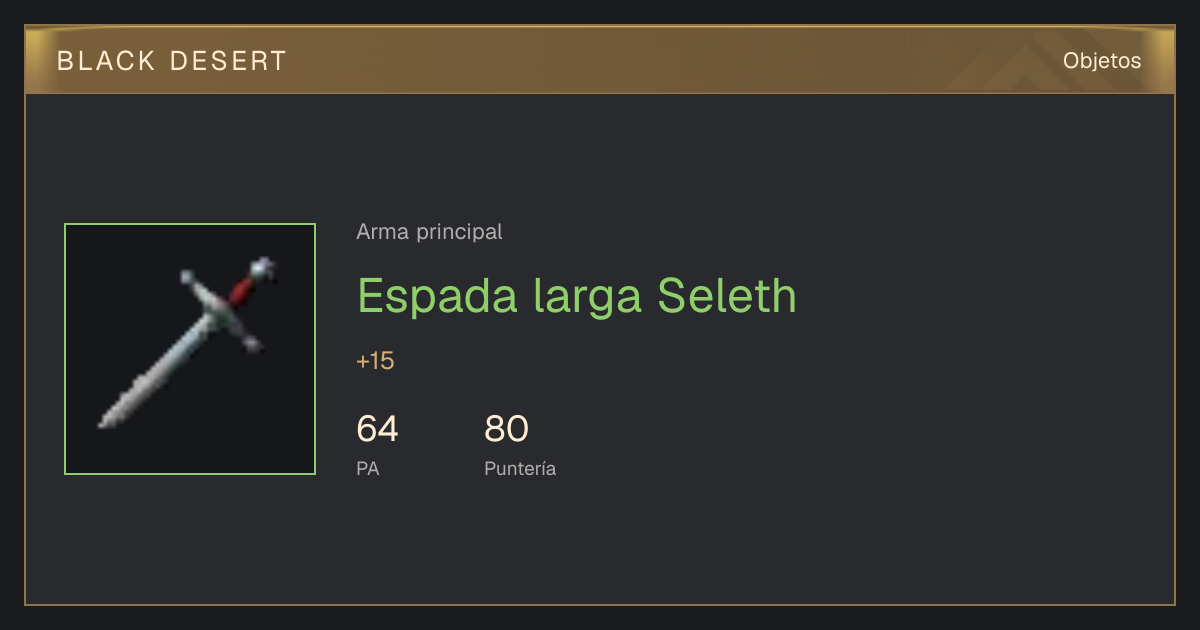Click the PA stat label
The image size is (1200, 630).
[x=367, y=468]
